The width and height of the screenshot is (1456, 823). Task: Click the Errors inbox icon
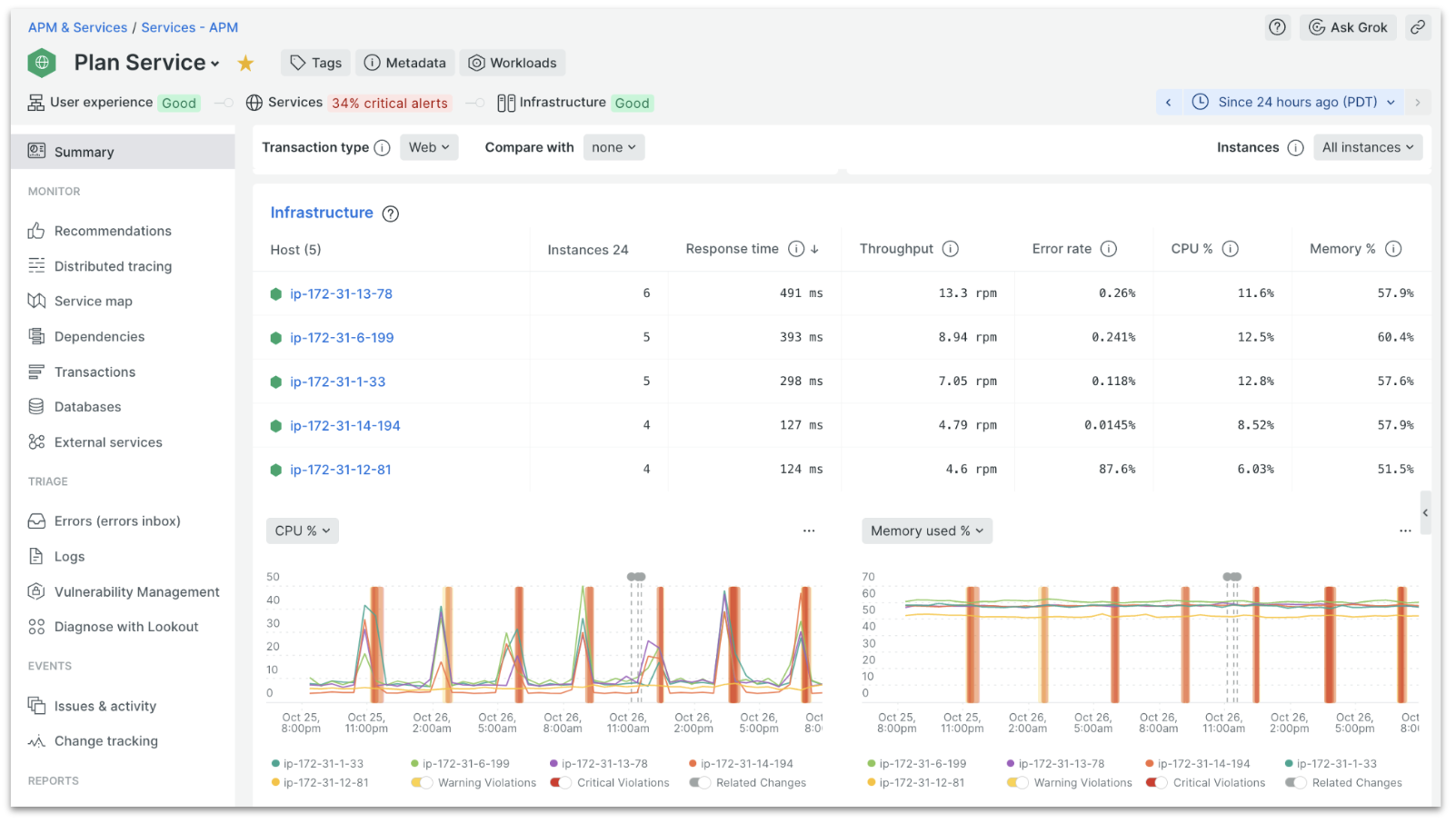(36, 521)
